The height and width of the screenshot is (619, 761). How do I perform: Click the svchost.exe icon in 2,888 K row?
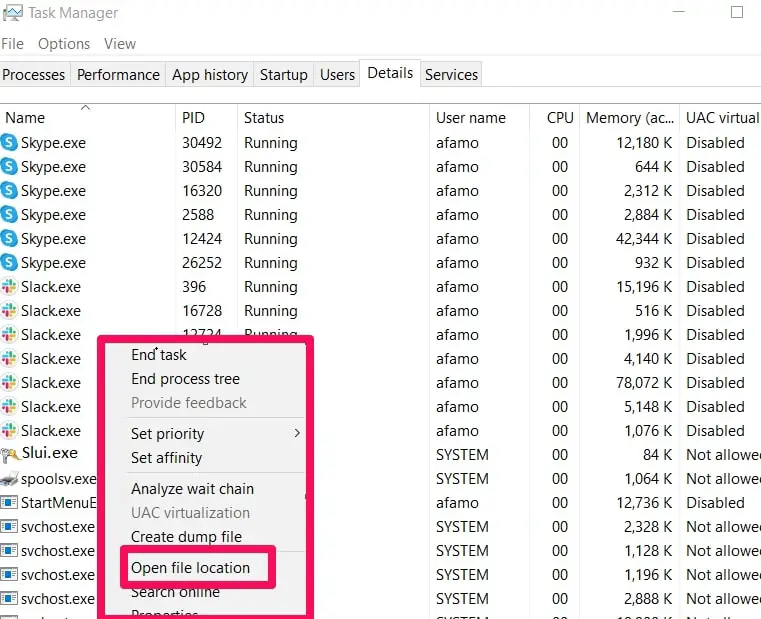pyautogui.click(x=9, y=599)
